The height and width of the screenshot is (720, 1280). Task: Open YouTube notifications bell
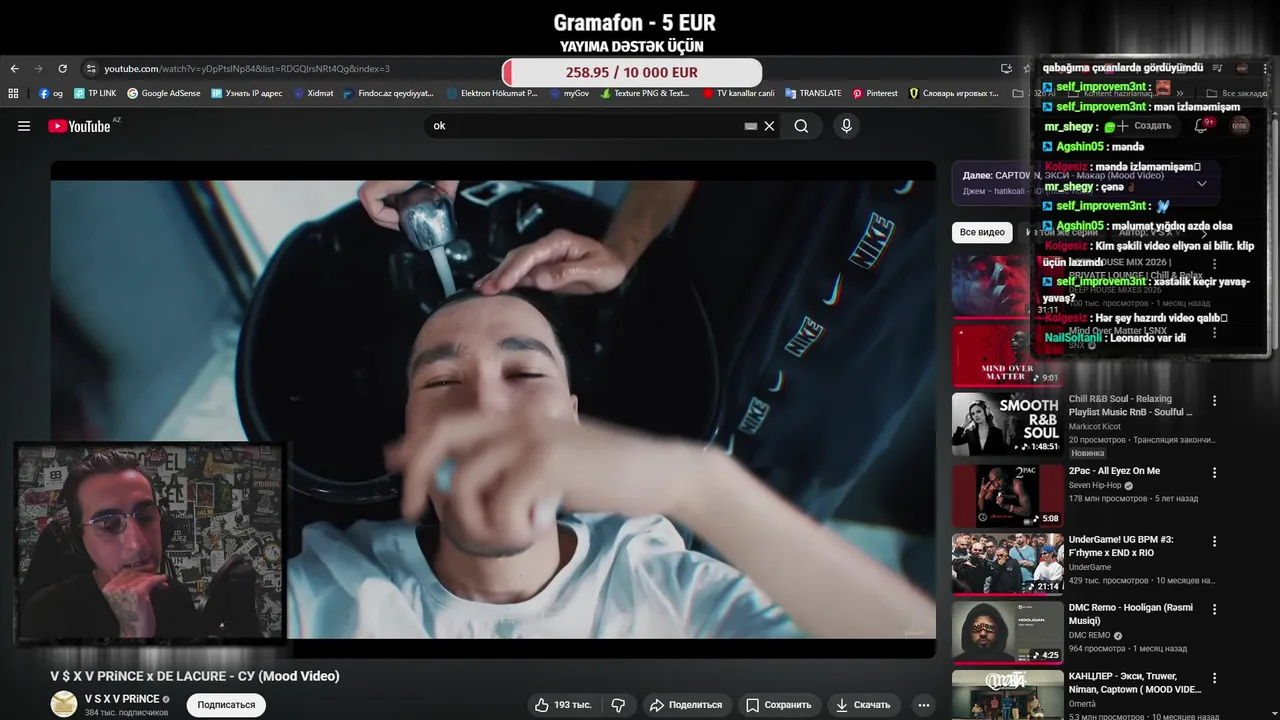(x=1201, y=126)
